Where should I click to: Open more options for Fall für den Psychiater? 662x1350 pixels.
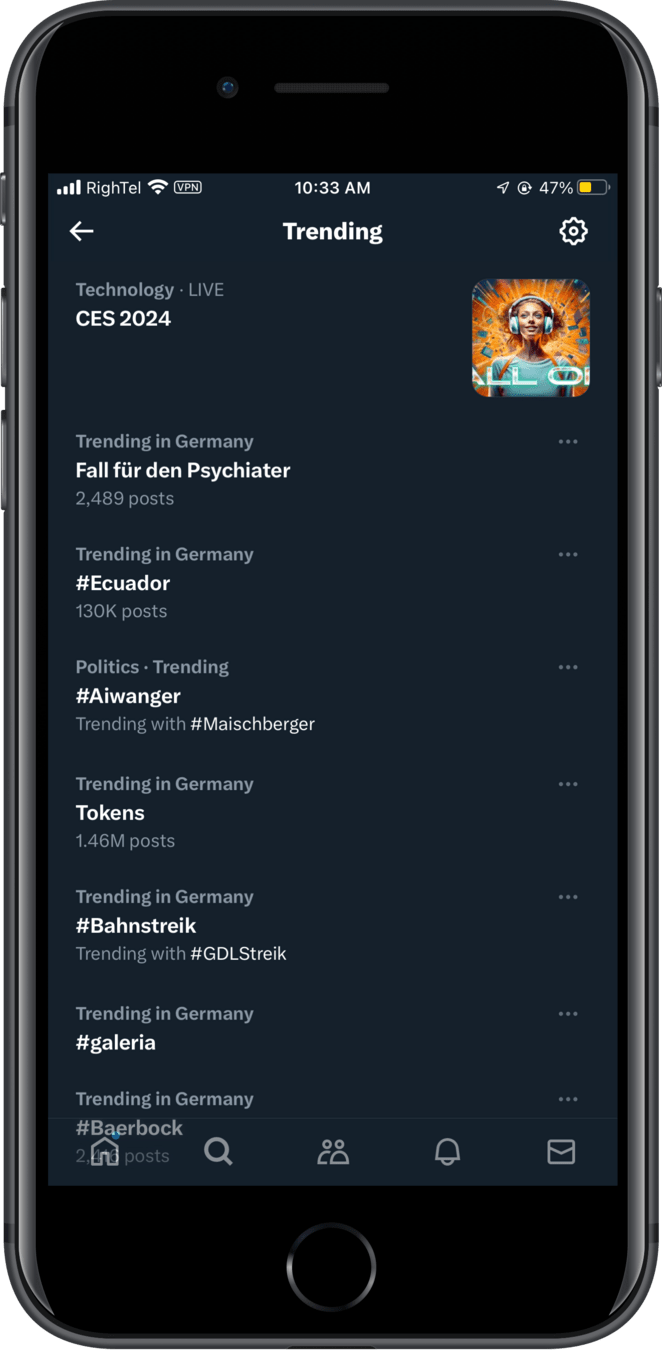568,442
